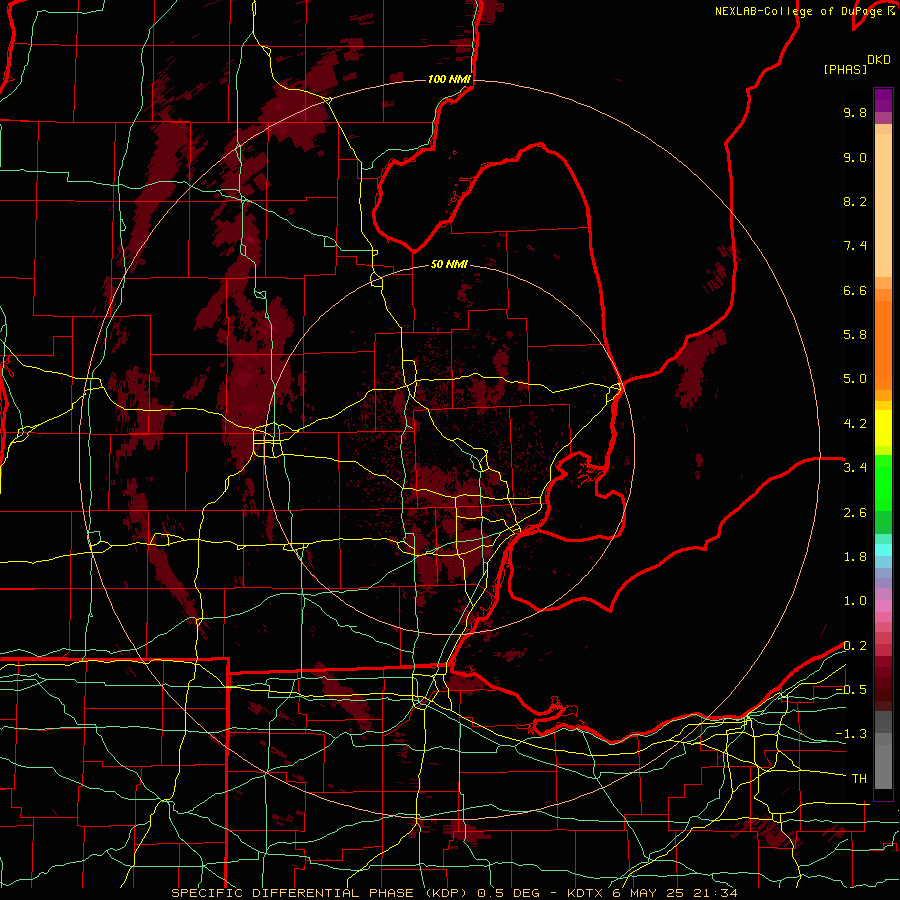The image size is (900, 900).
Task: Click the 'TH' threshold label on scale
Action: point(859,779)
